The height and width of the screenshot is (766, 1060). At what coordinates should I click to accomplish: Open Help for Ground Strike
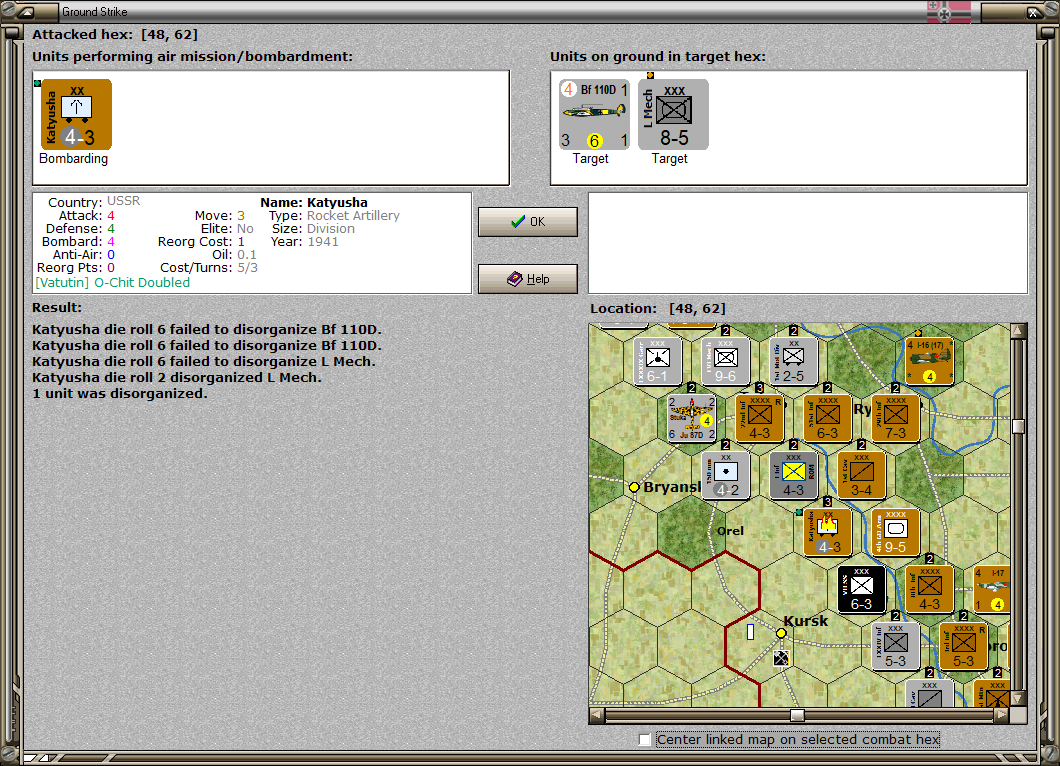coord(528,279)
